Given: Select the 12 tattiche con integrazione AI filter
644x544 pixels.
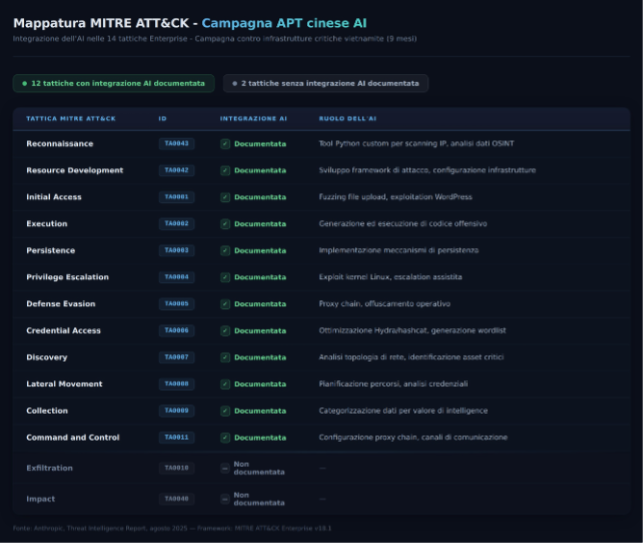Looking at the screenshot, I should coord(114,84).
